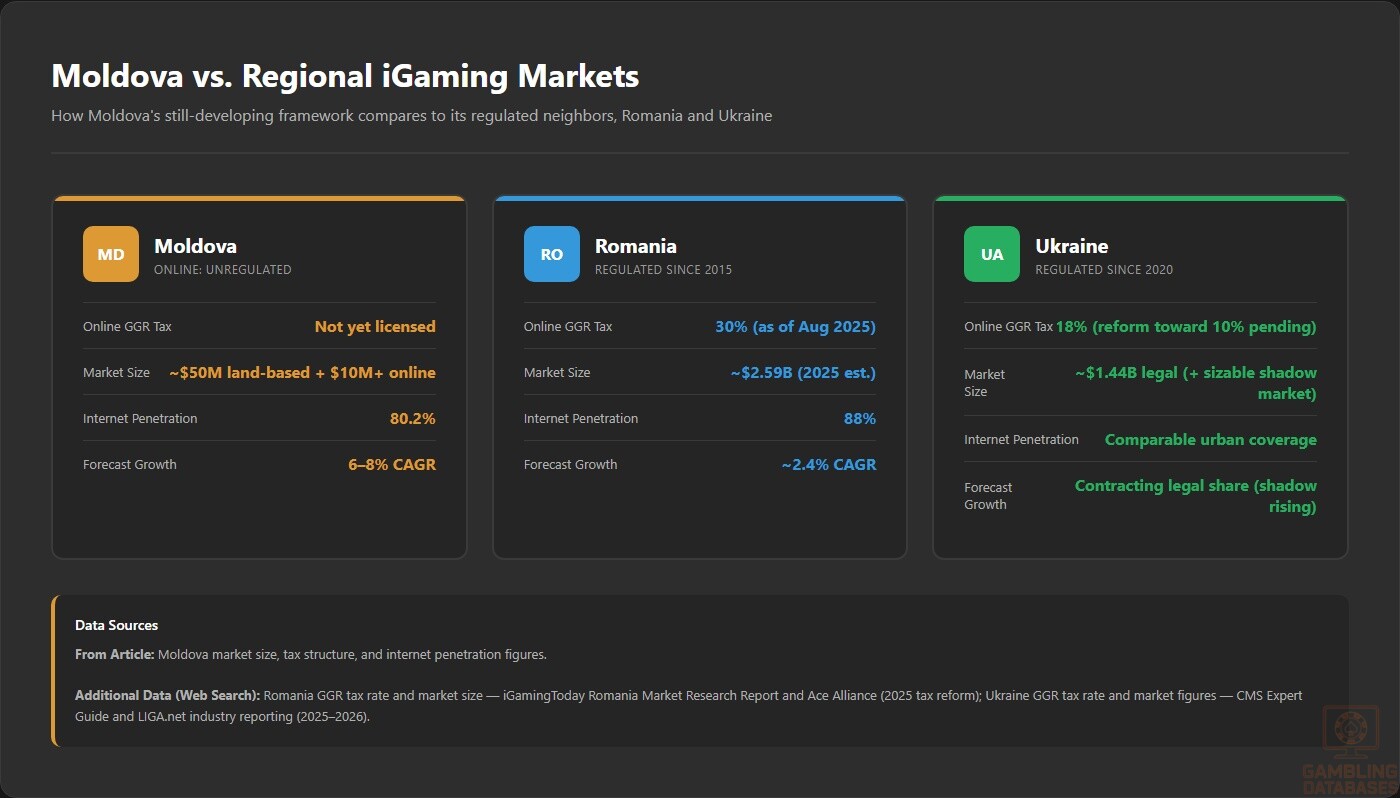Screen dimensions: 1400x798
Task: Click Romania's ~$2.59B market size
Action: pos(803,372)
